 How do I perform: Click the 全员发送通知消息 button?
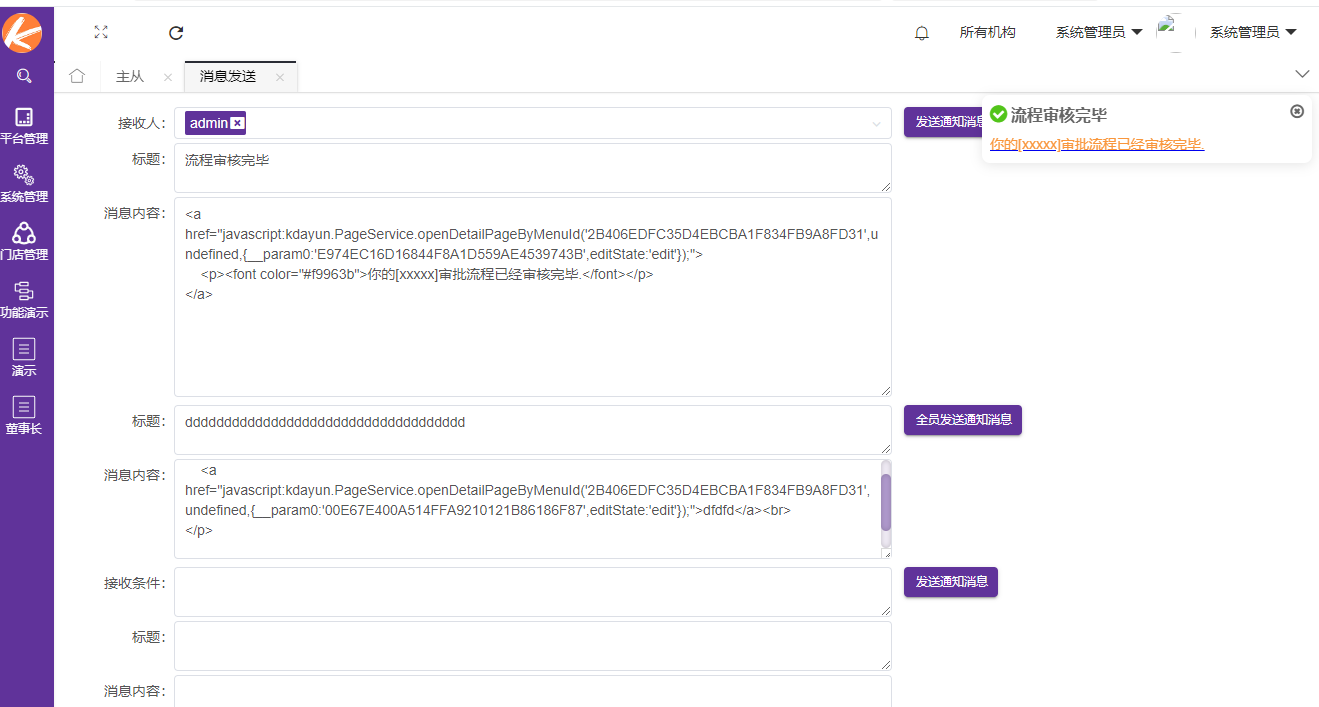pyautogui.click(x=962, y=420)
